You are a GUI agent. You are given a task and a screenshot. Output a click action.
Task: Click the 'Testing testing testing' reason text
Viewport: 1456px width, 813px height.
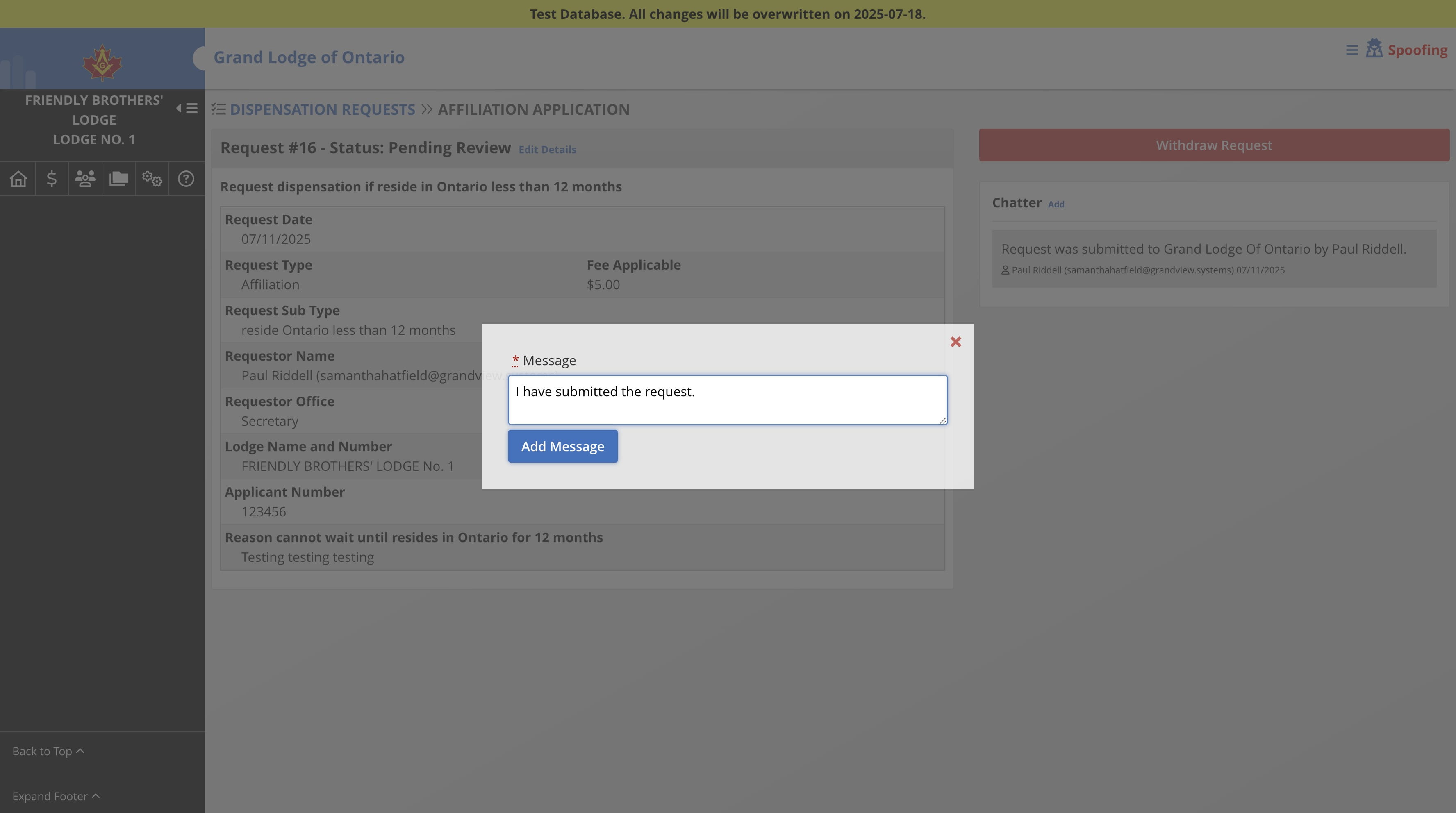tap(307, 558)
